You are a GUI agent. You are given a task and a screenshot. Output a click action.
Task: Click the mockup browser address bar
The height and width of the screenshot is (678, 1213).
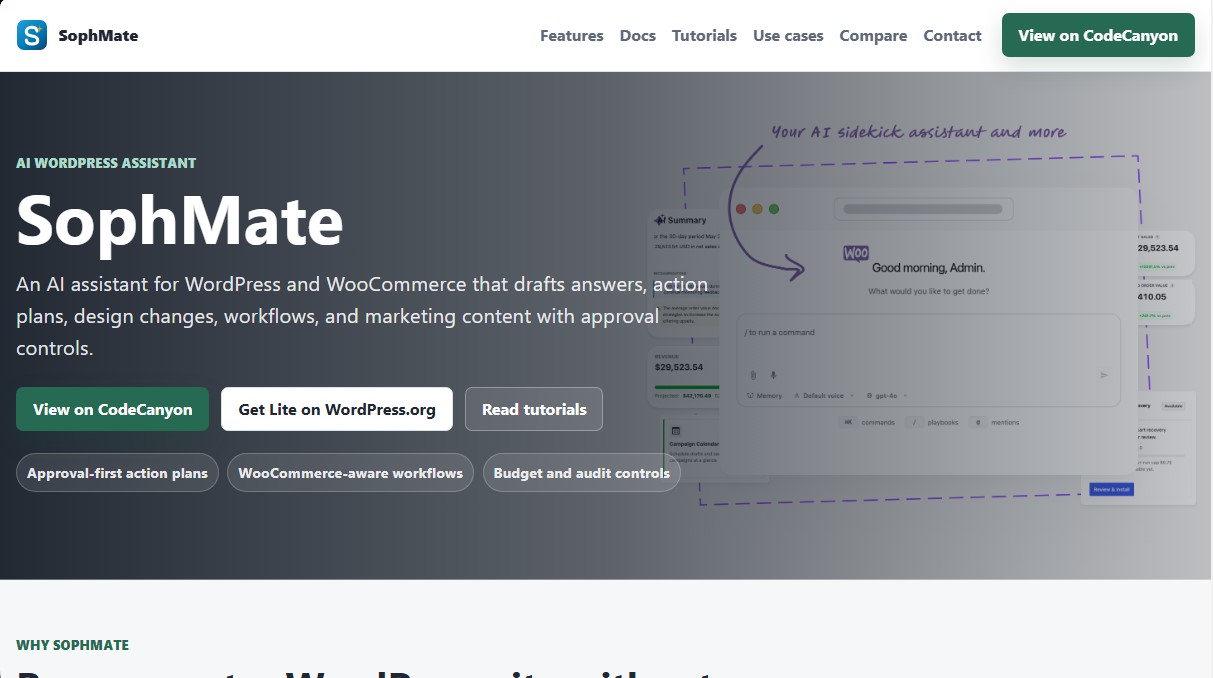point(923,209)
